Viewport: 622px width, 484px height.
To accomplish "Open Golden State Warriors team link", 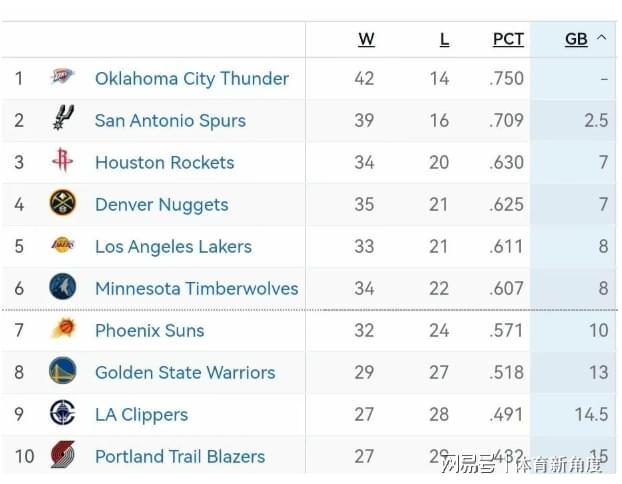I will tap(185, 372).
